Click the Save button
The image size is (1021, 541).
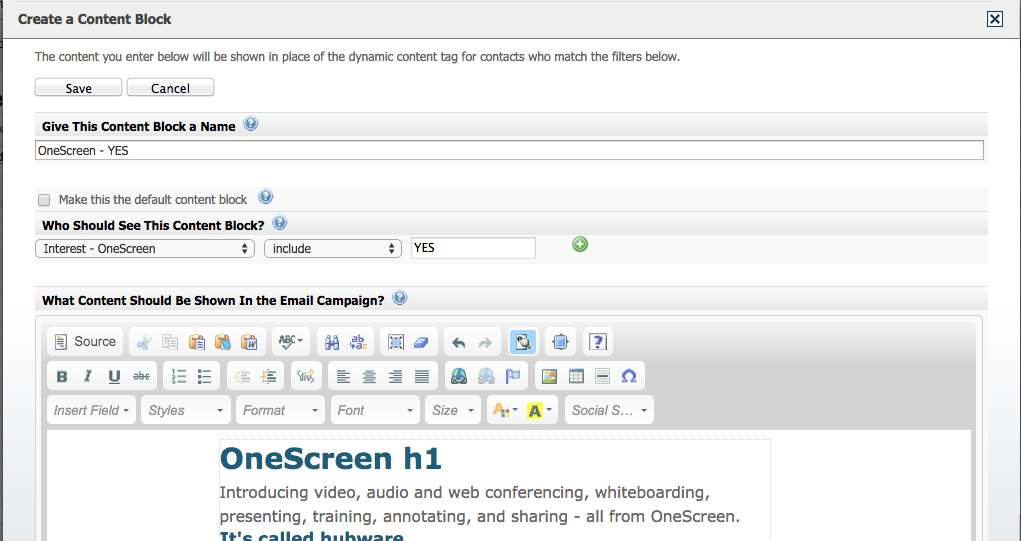(78, 88)
